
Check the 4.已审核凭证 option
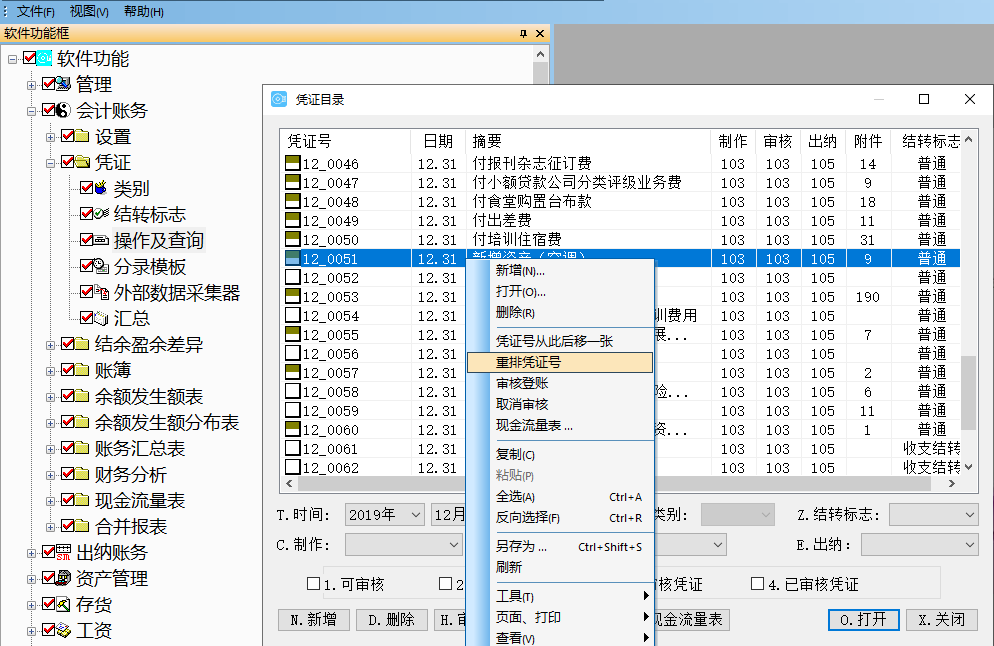click(758, 583)
